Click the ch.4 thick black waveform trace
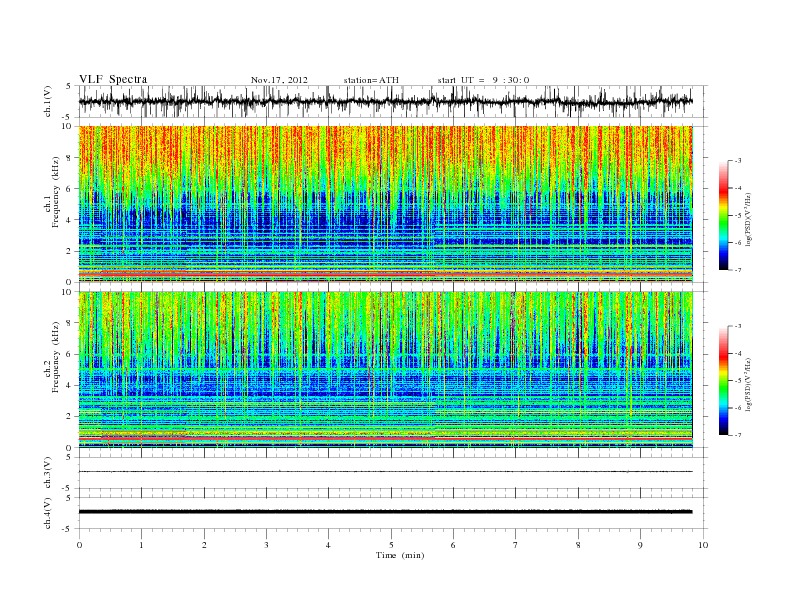Viewport: 792px width, 612px height. point(385,512)
